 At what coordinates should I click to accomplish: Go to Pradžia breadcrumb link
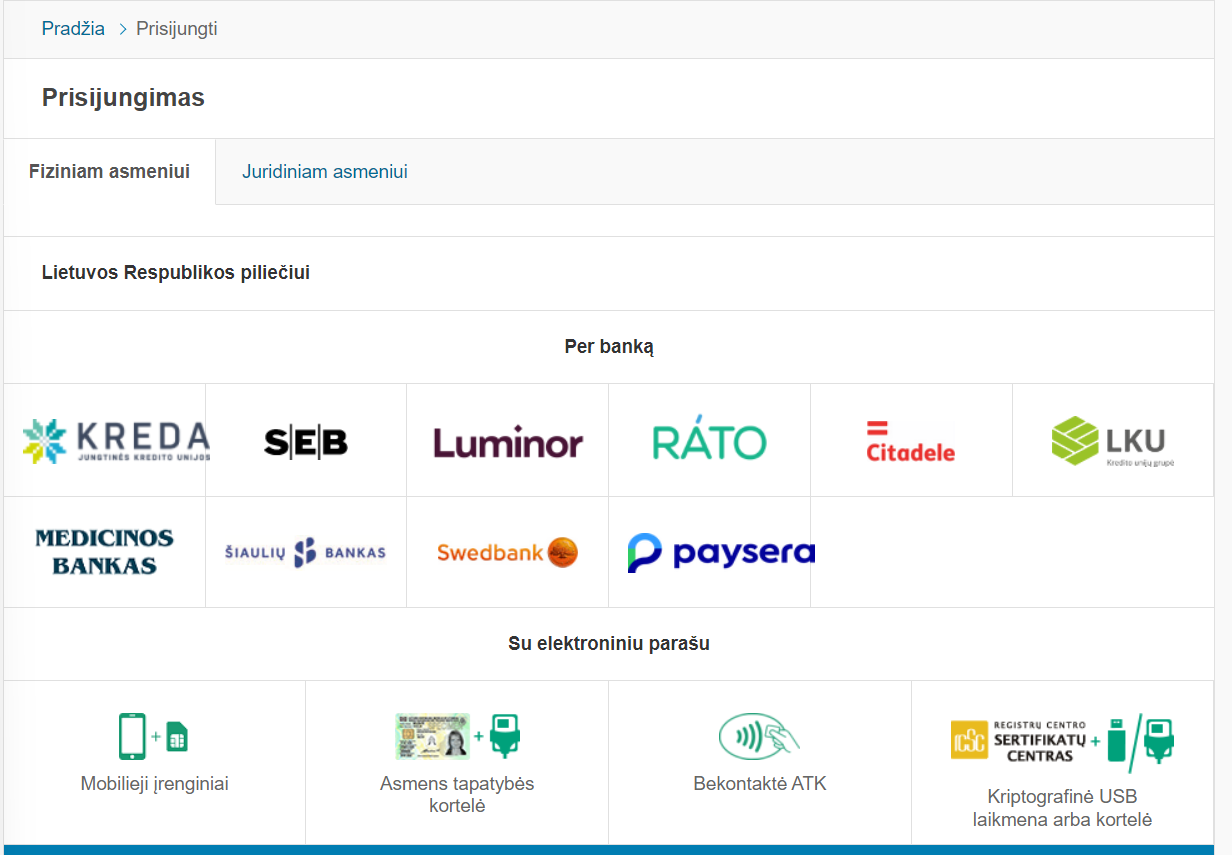click(73, 29)
